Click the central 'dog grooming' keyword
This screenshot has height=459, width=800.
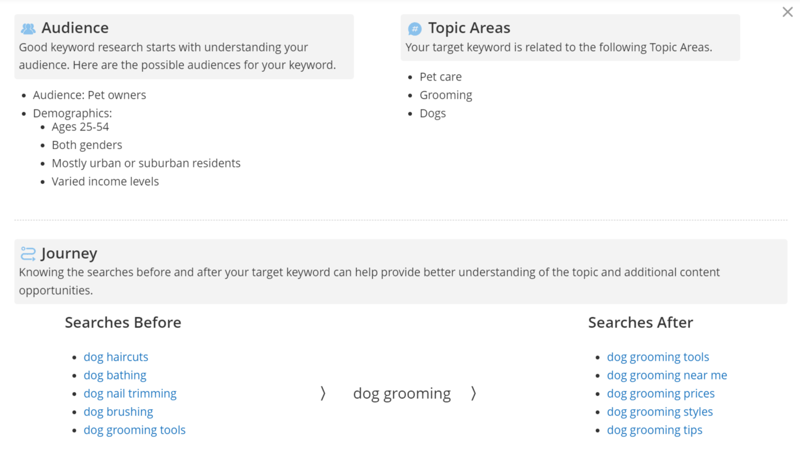tap(402, 394)
